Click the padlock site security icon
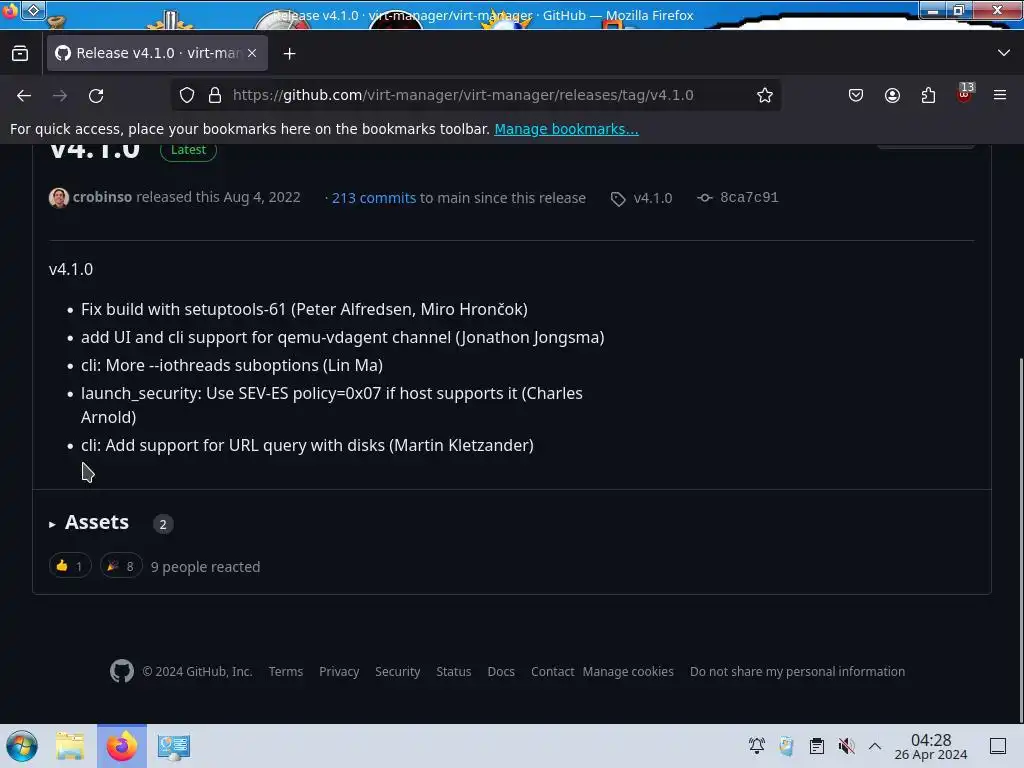 click(215, 95)
